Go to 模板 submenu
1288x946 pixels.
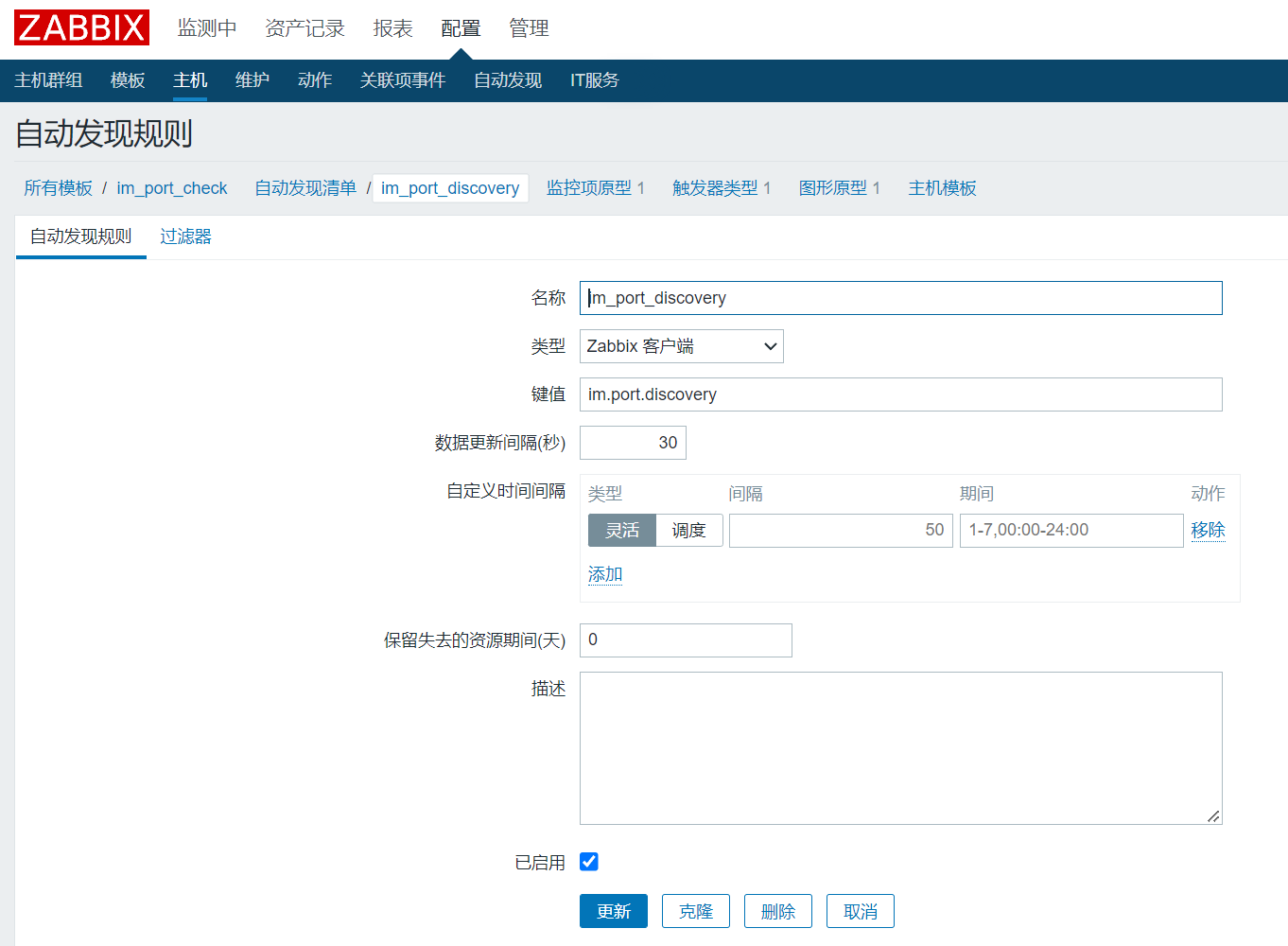(128, 80)
